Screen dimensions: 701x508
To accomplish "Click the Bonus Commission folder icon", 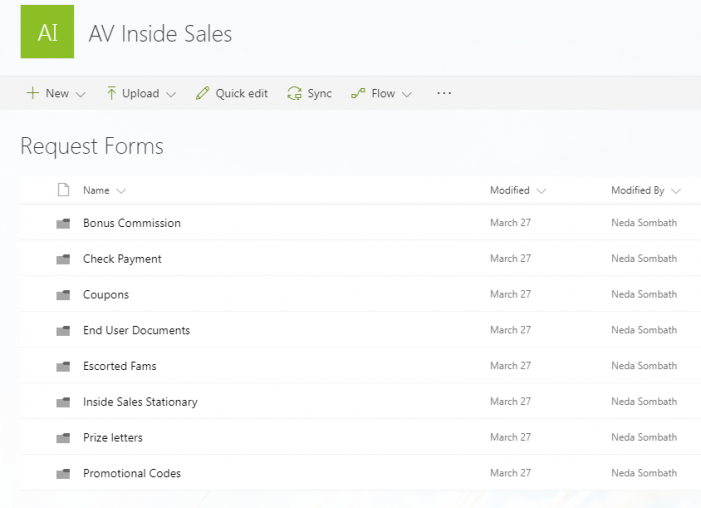I will pyautogui.click(x=63, y=223).
